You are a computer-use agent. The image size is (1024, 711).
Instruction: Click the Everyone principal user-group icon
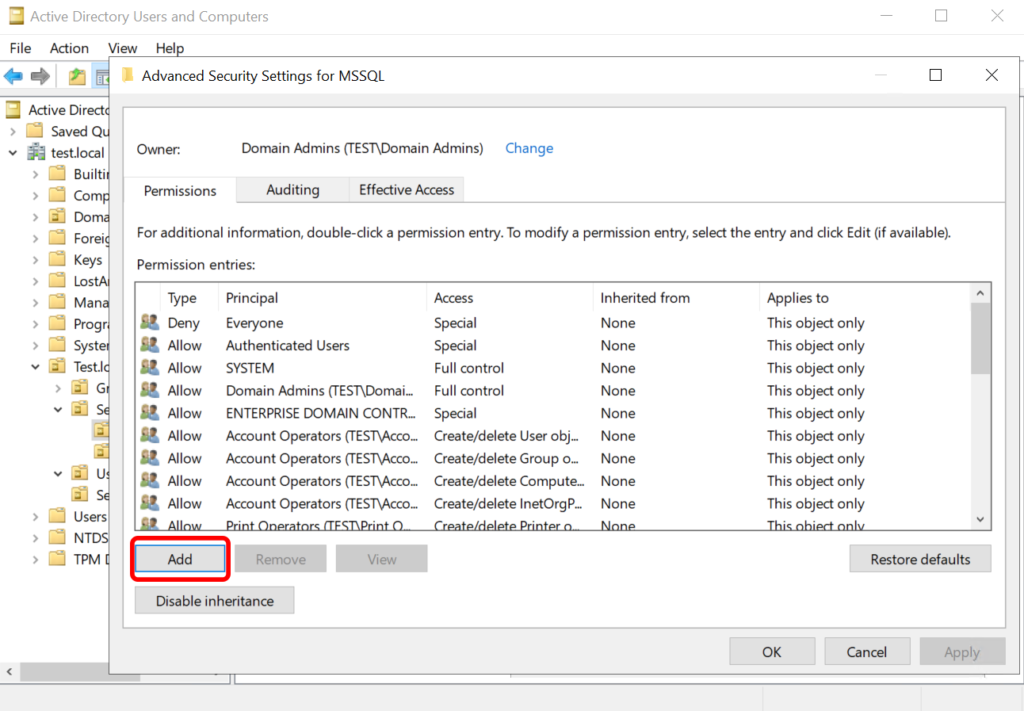[x=151, y=322]
